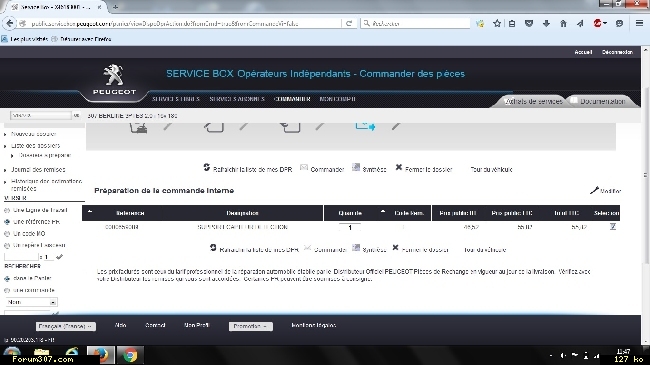This screenshot has height=365, width=650.
Task: Open Pocket shield icon in Firefox toolbar
Action: tap(529, 24)
